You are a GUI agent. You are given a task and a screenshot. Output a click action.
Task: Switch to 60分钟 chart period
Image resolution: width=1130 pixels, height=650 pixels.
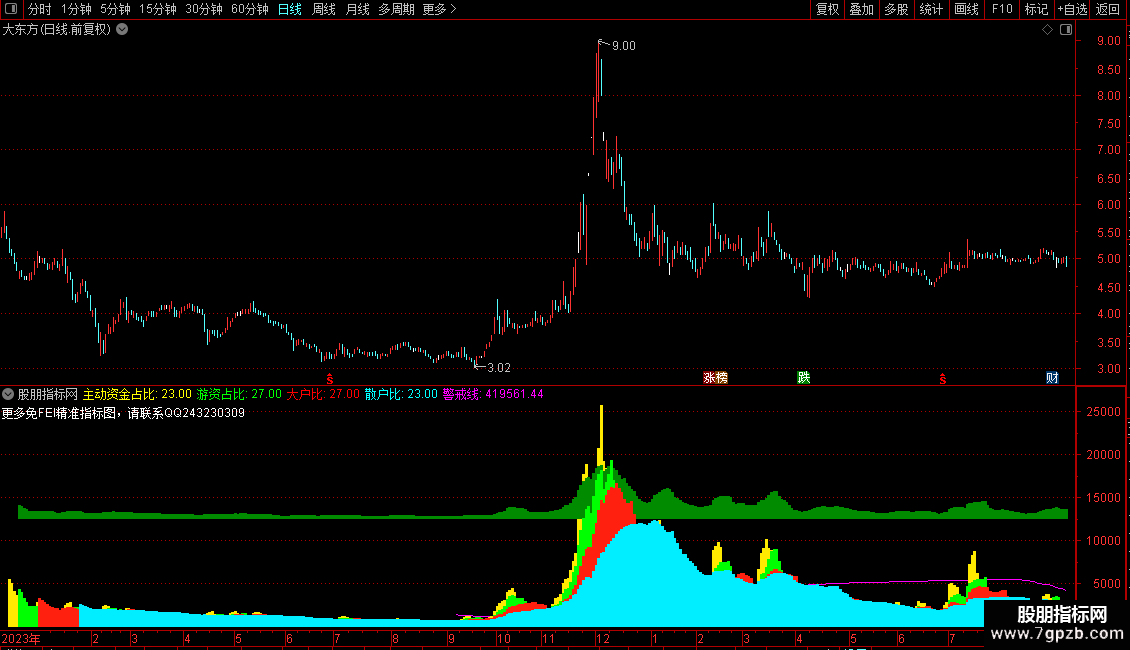coord(250,9)
